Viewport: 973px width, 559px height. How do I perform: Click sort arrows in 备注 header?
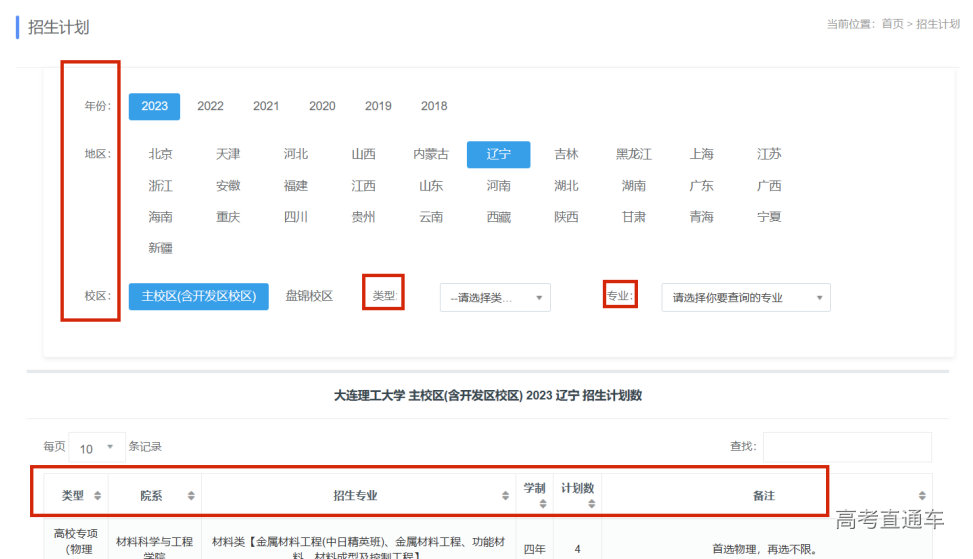[x=921, y=496]
